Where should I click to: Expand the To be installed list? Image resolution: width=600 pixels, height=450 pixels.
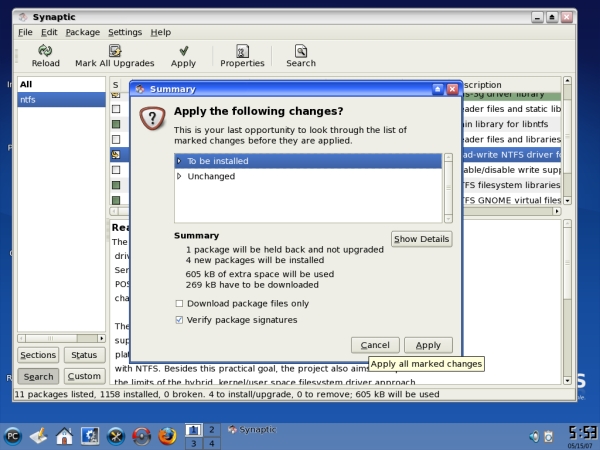(x=179, y=161)
